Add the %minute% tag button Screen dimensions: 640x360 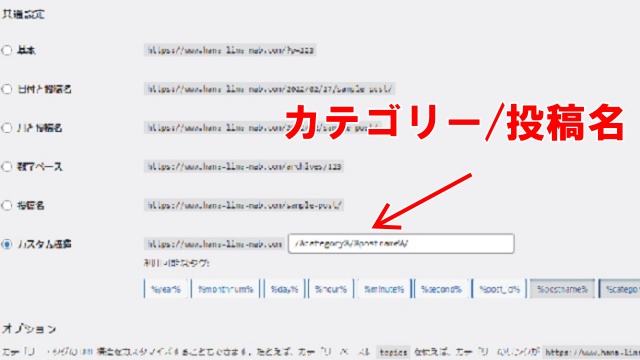pyautogui.click(x=384, y=289)
